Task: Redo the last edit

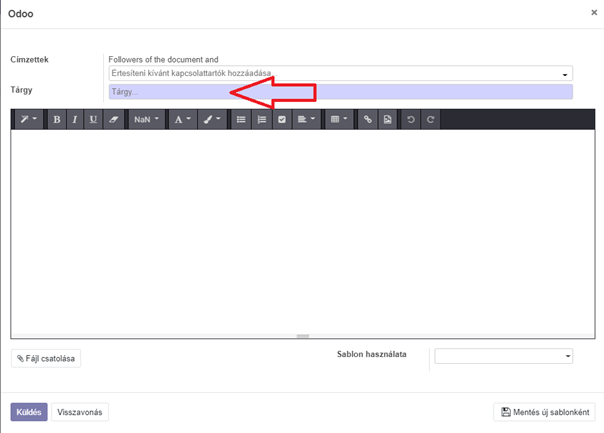Action: [430, 119]
